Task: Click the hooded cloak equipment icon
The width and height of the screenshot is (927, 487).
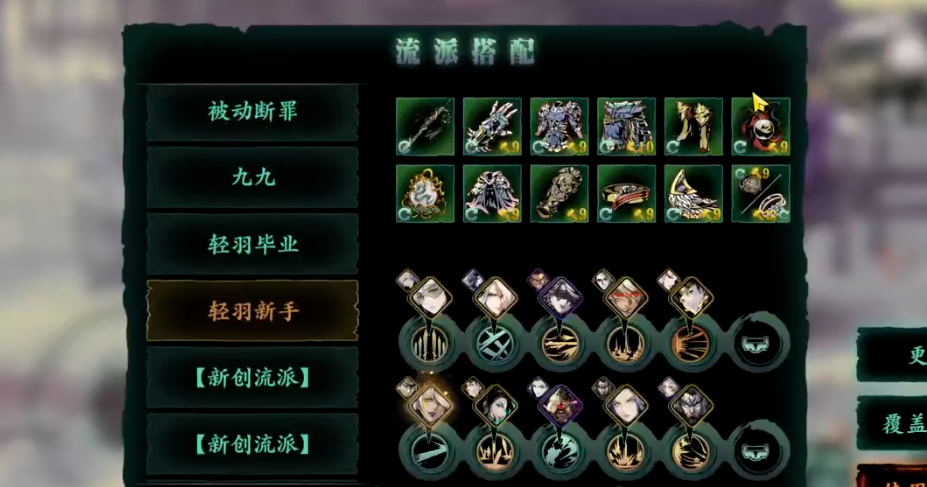Action: point(492,194)
